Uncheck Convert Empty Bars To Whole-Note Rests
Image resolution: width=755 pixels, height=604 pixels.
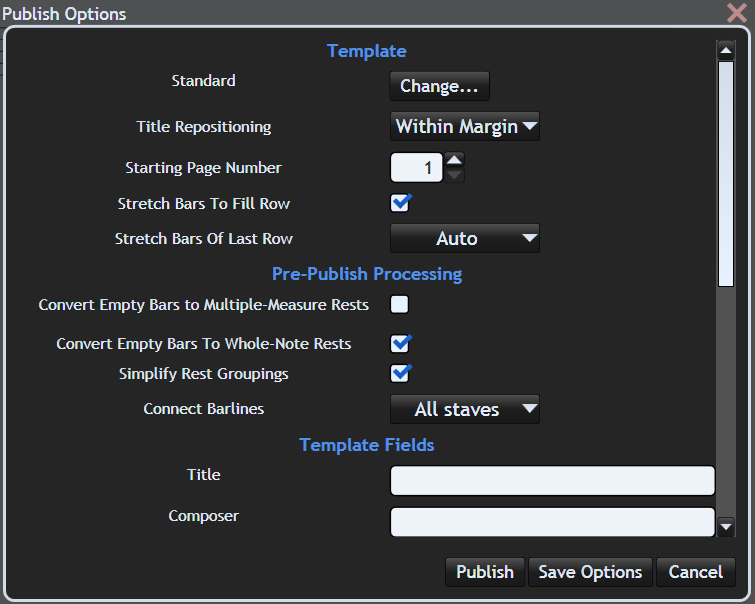tap(400, 344)
